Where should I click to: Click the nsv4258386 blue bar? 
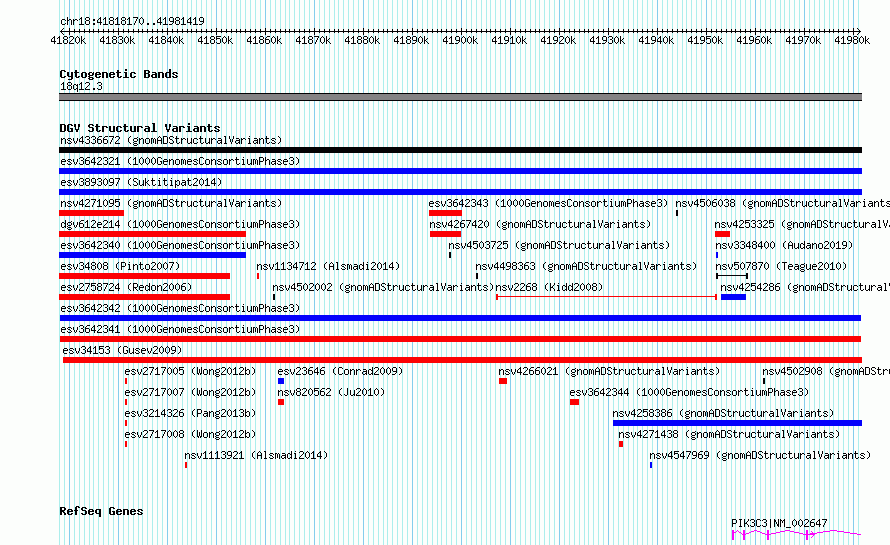tap(737, 423)
